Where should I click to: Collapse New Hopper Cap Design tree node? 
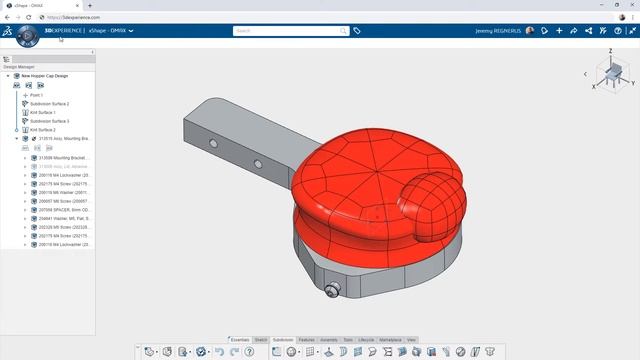8,76
